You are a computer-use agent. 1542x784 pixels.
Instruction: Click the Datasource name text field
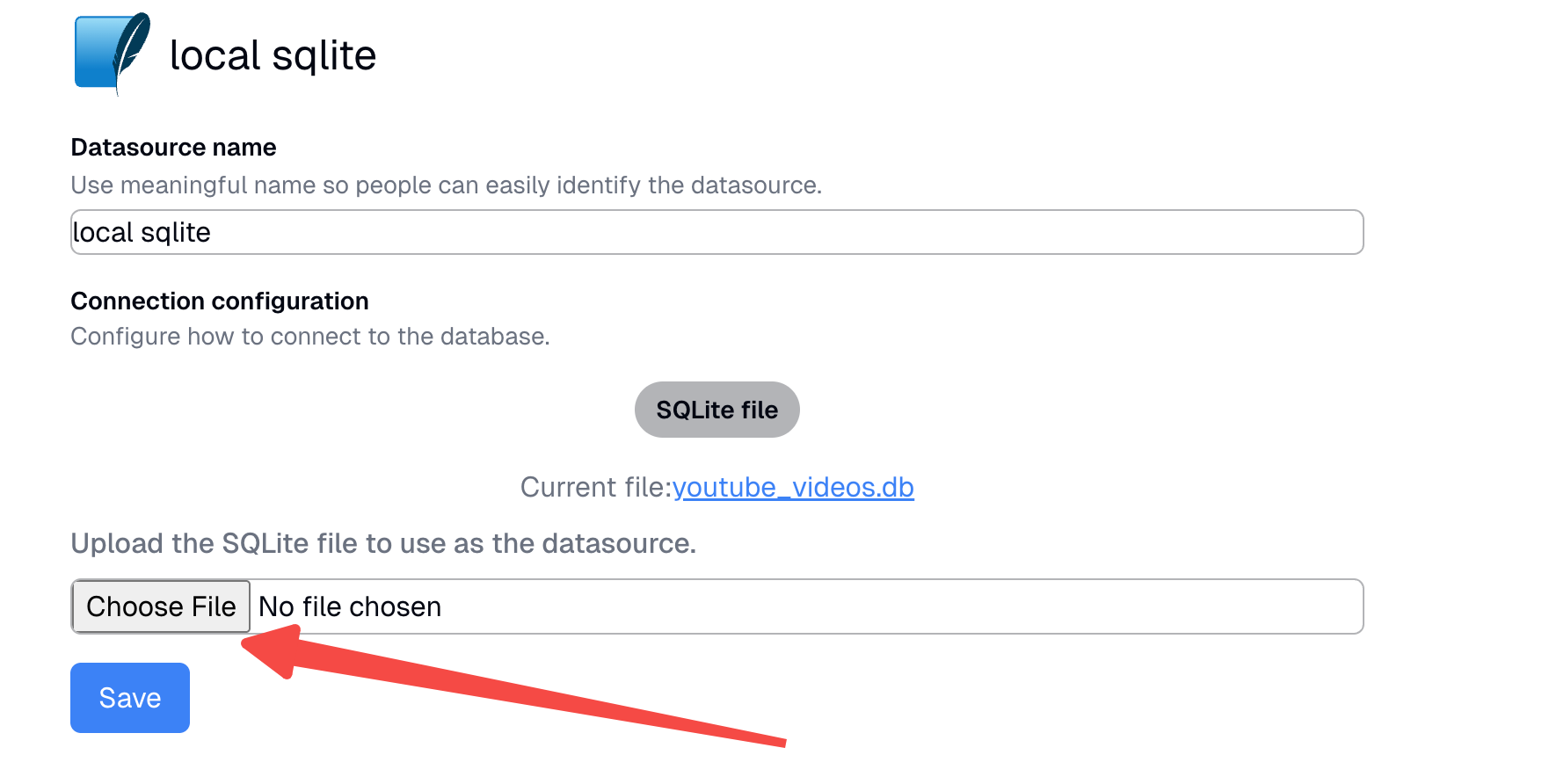point(716,232)
